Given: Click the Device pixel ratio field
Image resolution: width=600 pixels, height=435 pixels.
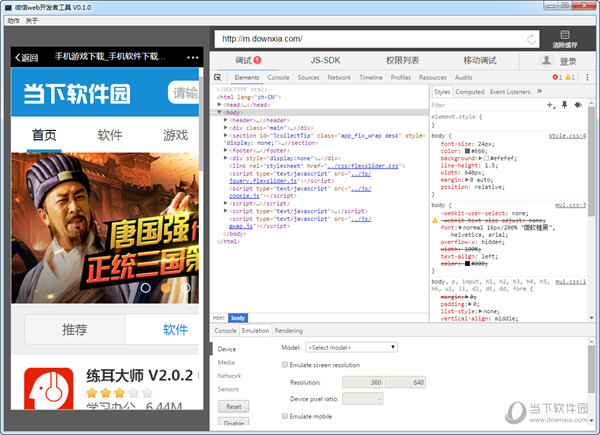Looking at the screenshot, I should pos(363,399).
